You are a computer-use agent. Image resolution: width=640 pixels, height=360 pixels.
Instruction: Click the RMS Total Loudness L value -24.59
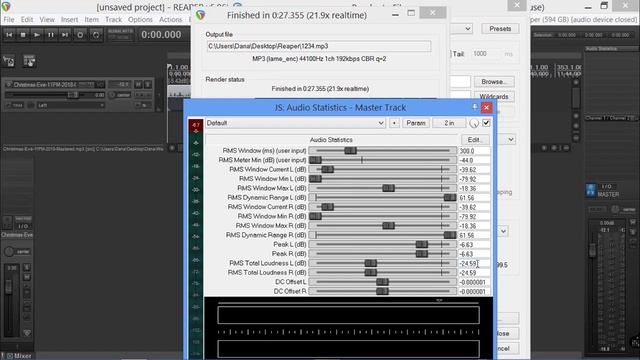(x=474, y=264)
